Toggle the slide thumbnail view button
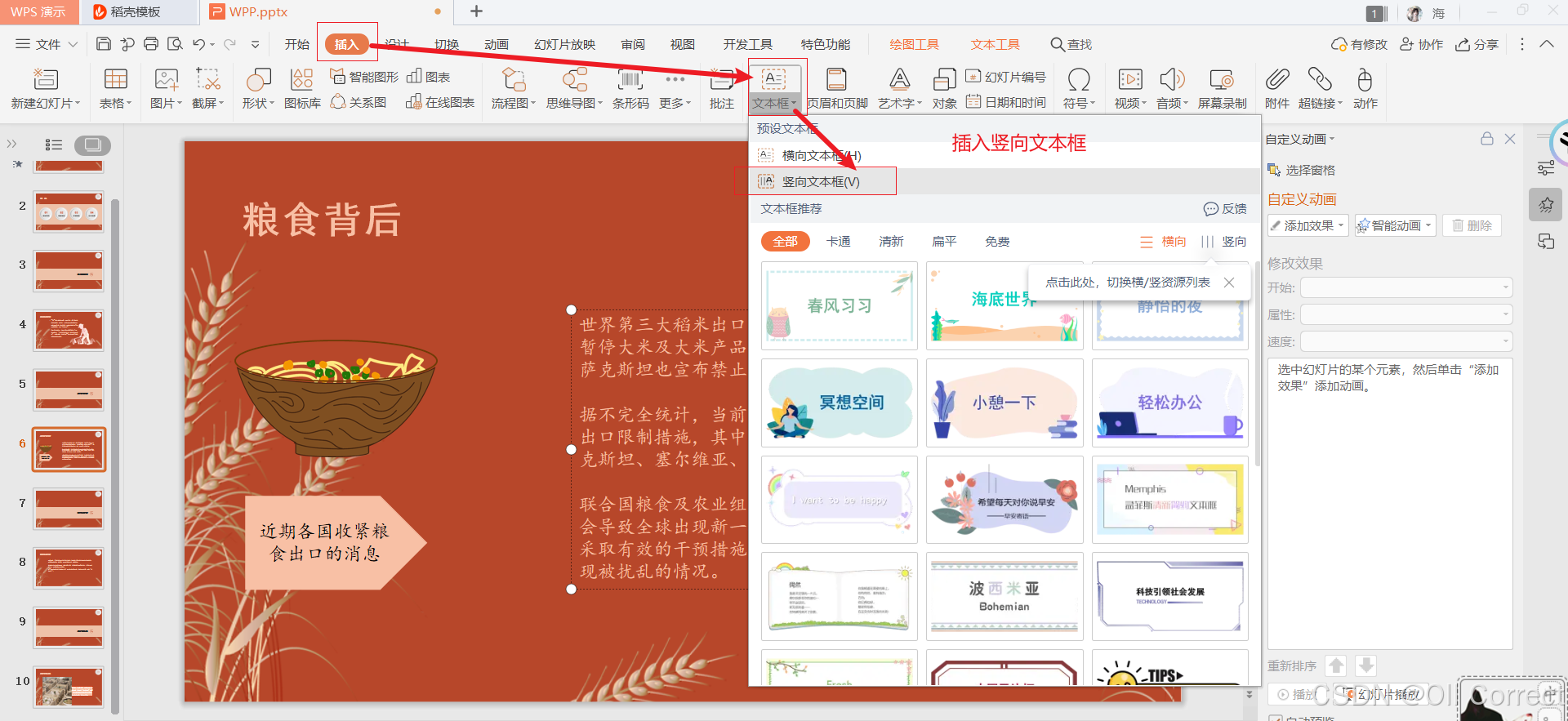Image resolution: width=1568 pixels, height=721 pixels. tap(92, 145)
